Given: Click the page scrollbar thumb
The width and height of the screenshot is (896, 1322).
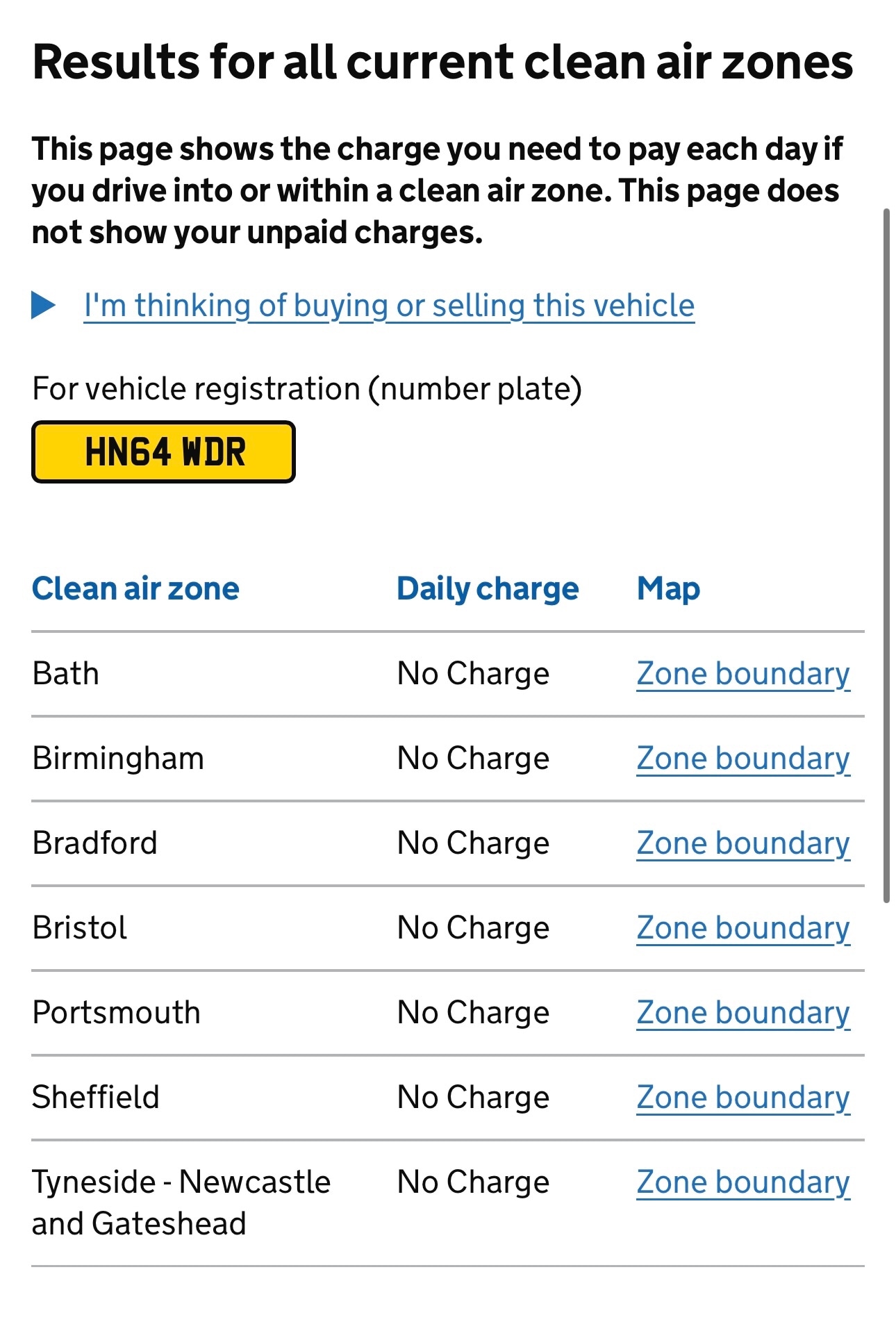Looking at the screenshot, I should [x=886, y=556].
